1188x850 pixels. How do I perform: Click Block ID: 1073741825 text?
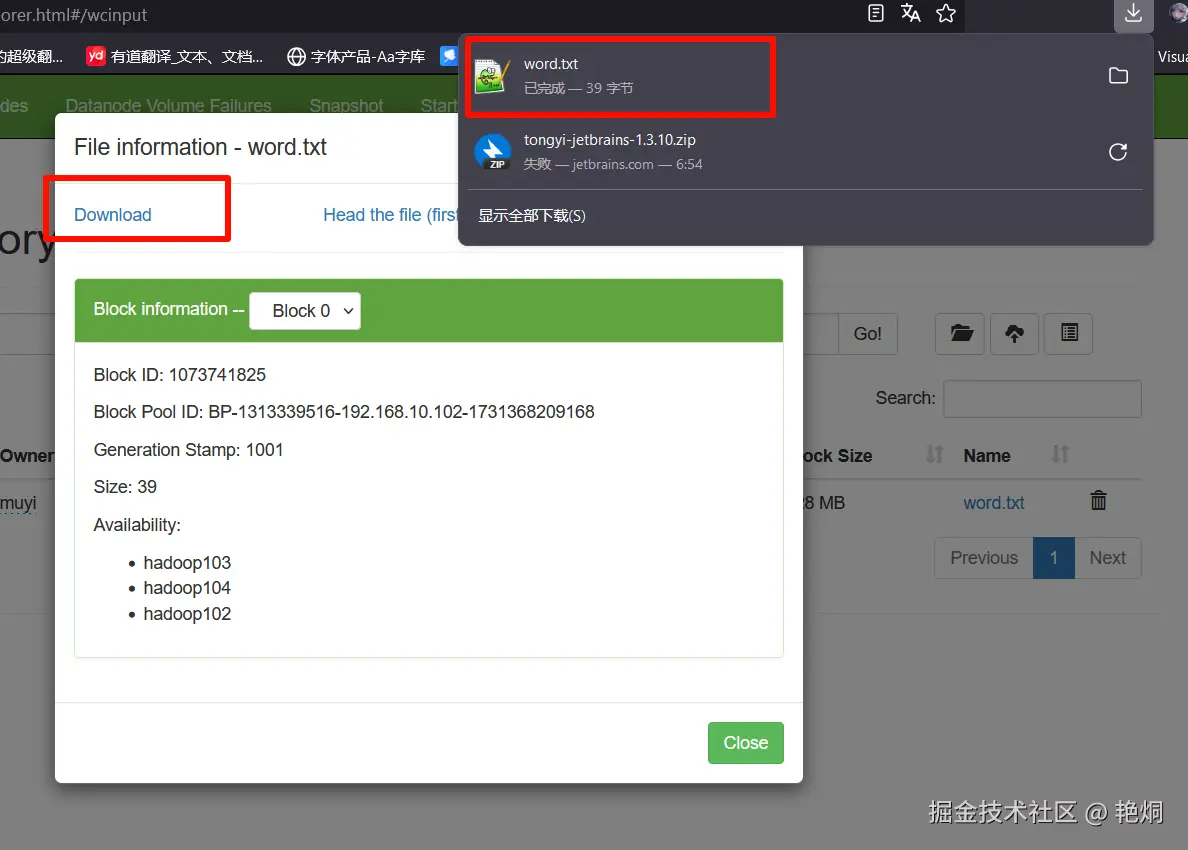coord(180,375)
